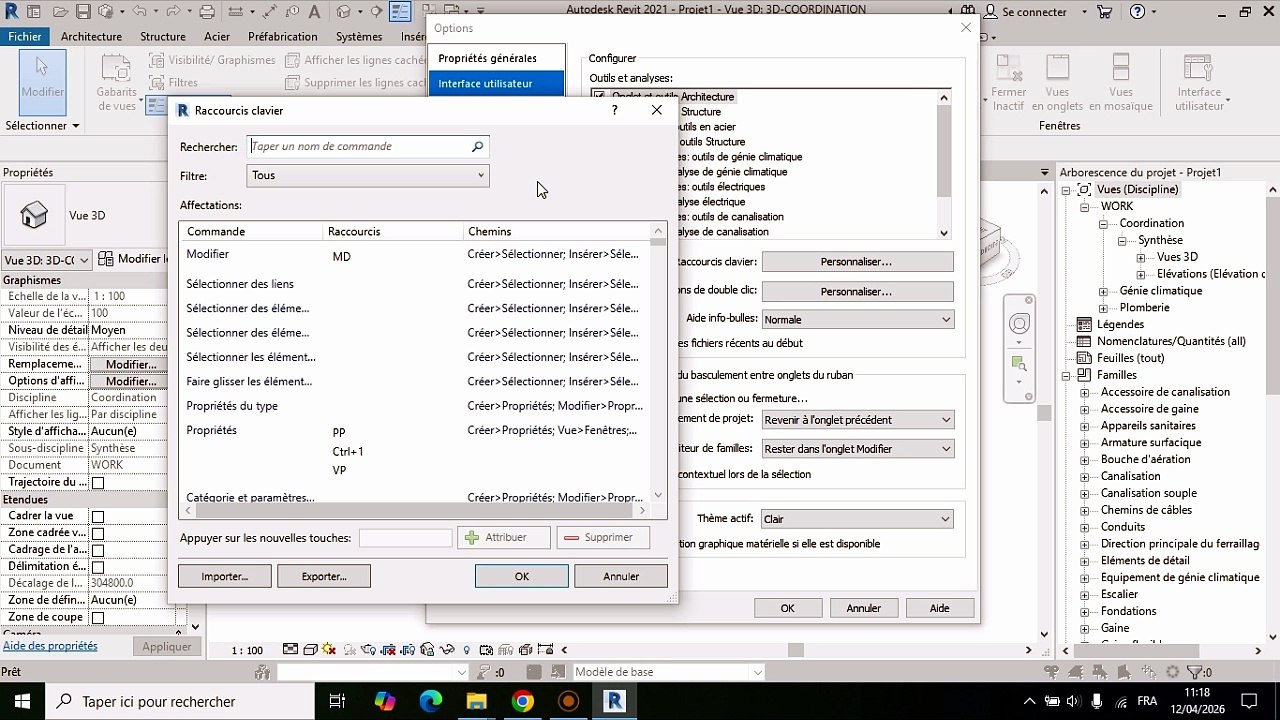The image size is (1280, 720).
Task: Toggle the Zone de coupe checkbox
Action: coord(98,618)
